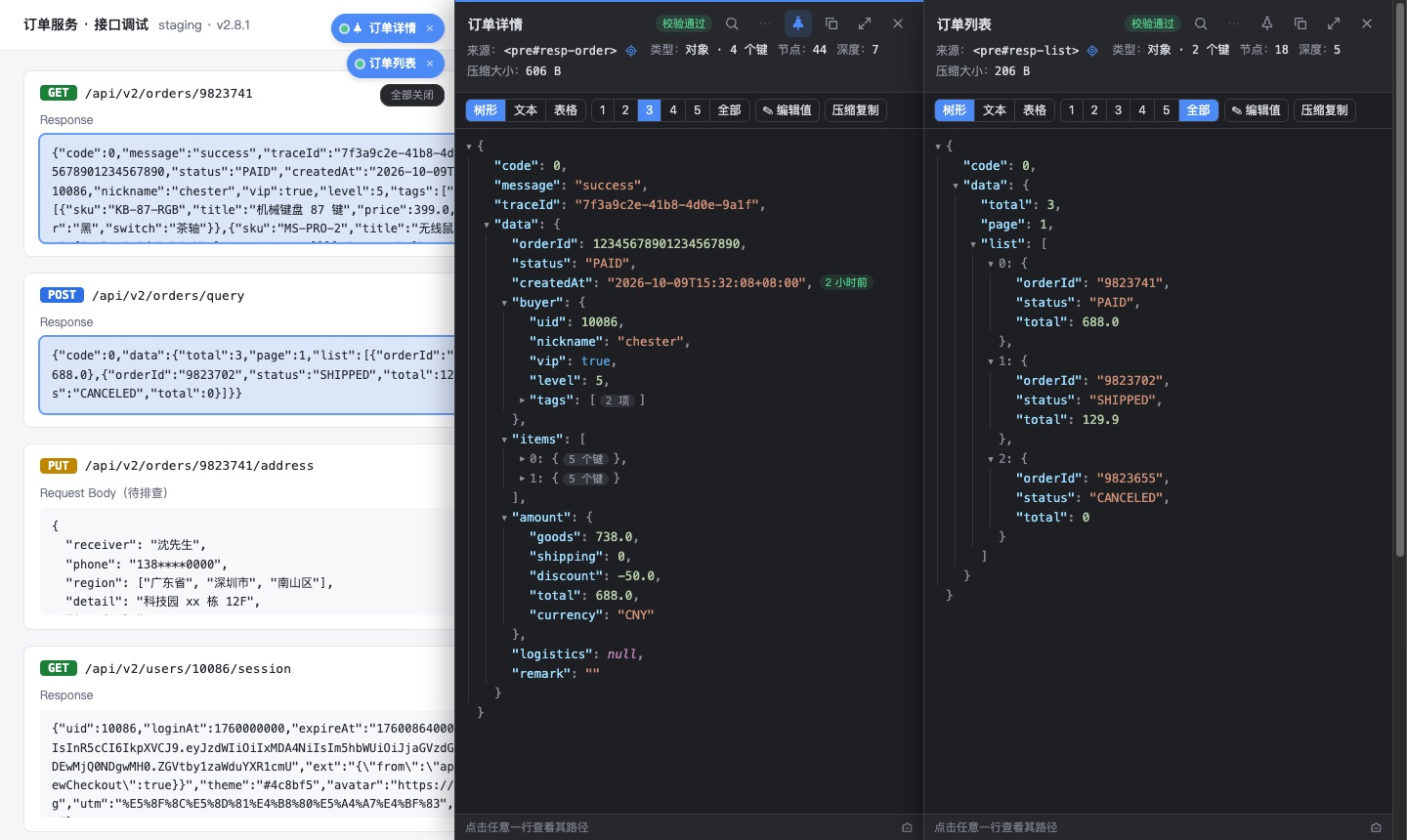The image size is (1407, 840).
Task: Collapse the "list" array in 订单列表
Action: pyautogui.click(x=973, y=244)
